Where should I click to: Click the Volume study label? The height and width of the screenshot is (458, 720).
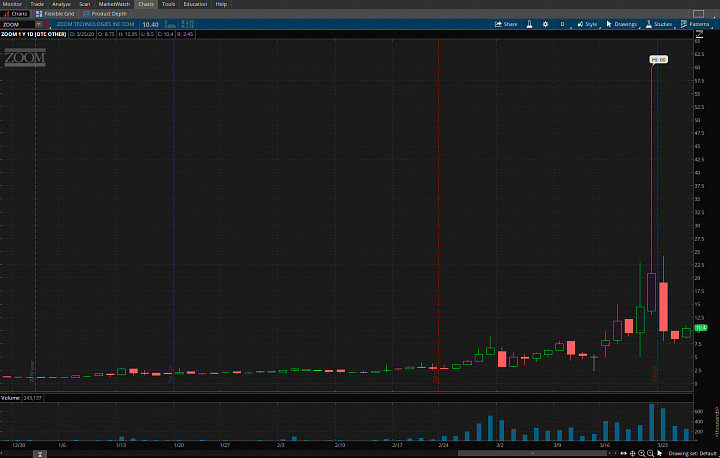tap(10, 398)
